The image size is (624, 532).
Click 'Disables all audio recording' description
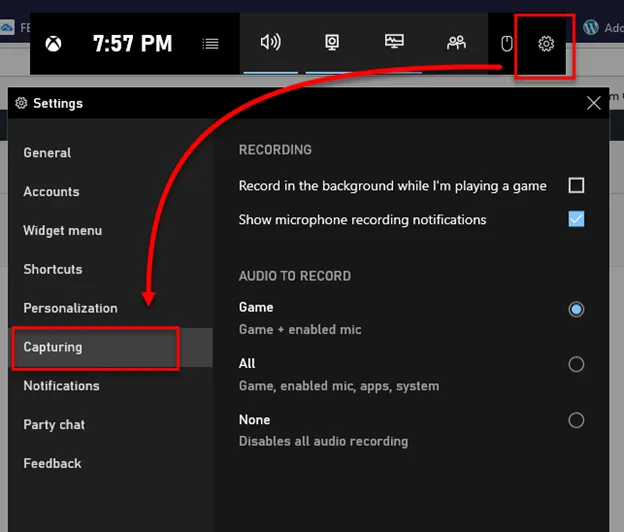coord(323,441)
